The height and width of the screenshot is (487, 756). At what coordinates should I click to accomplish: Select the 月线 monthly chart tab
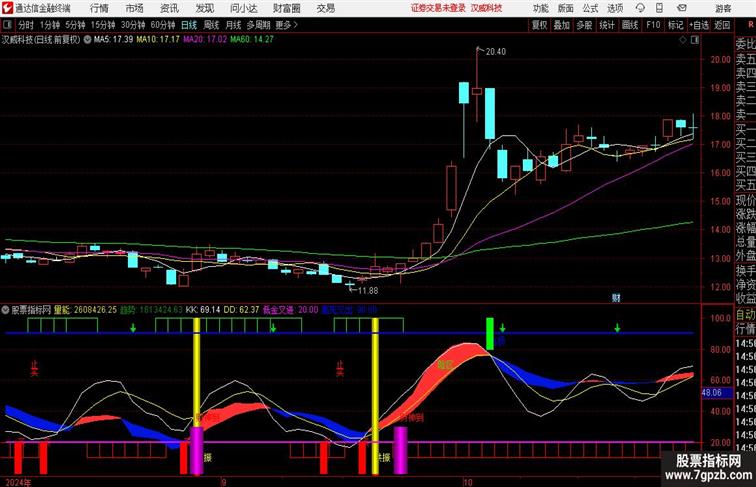tap(233, 25)
